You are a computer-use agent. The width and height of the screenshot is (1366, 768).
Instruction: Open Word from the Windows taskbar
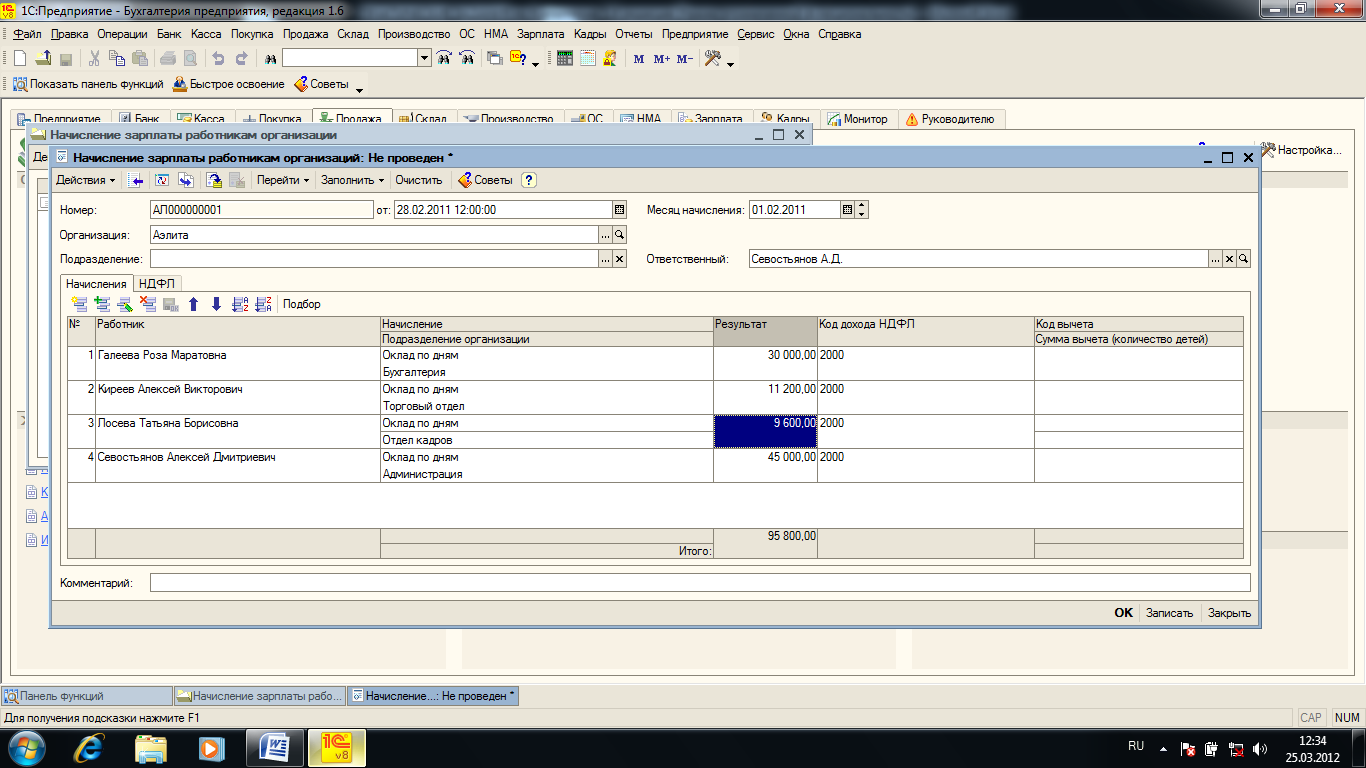click(274, 747)
